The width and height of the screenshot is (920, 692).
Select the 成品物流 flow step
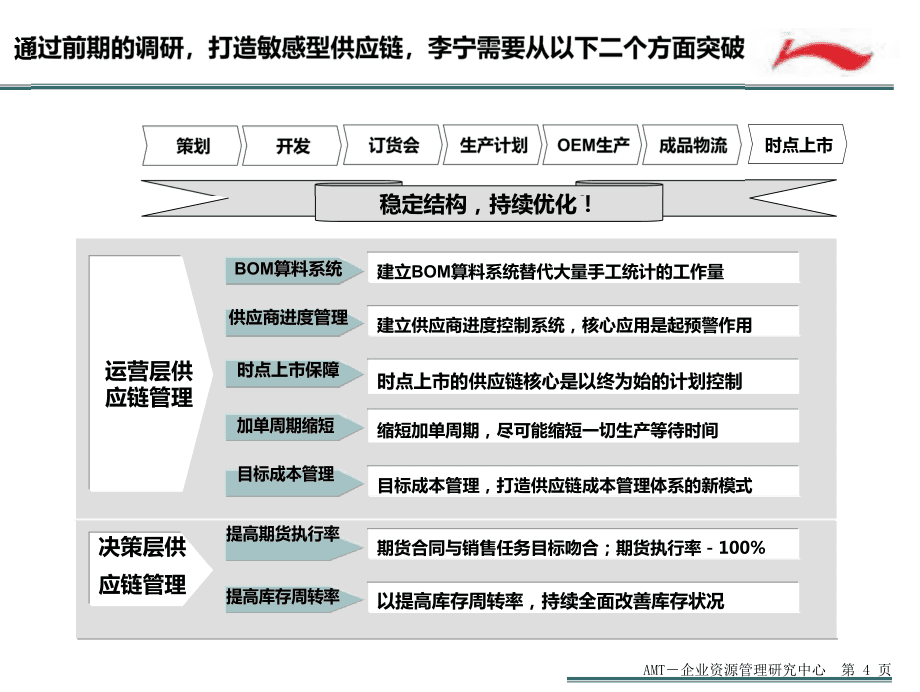692,145
